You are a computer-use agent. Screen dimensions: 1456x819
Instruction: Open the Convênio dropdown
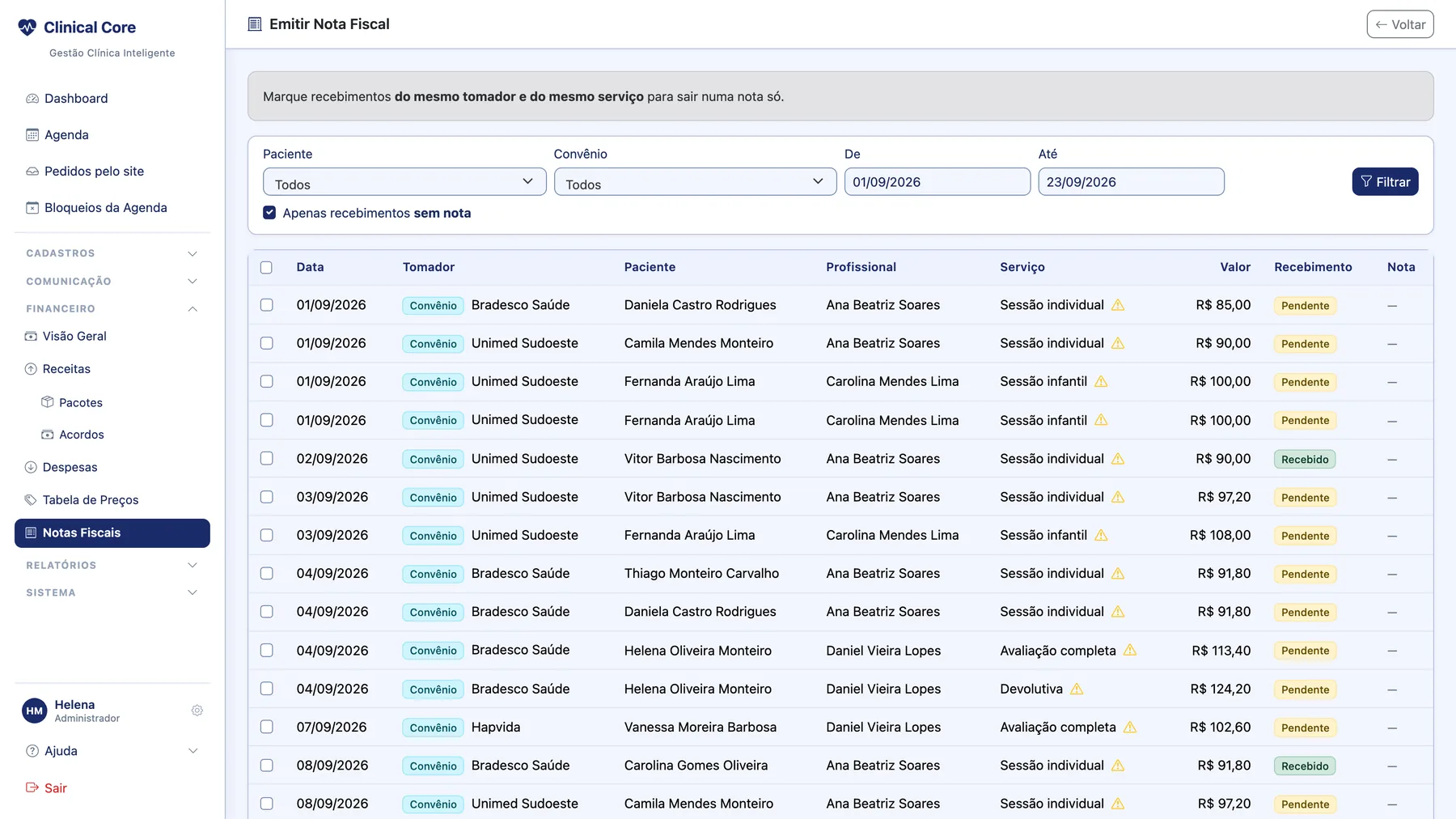[x=695, y=182]
